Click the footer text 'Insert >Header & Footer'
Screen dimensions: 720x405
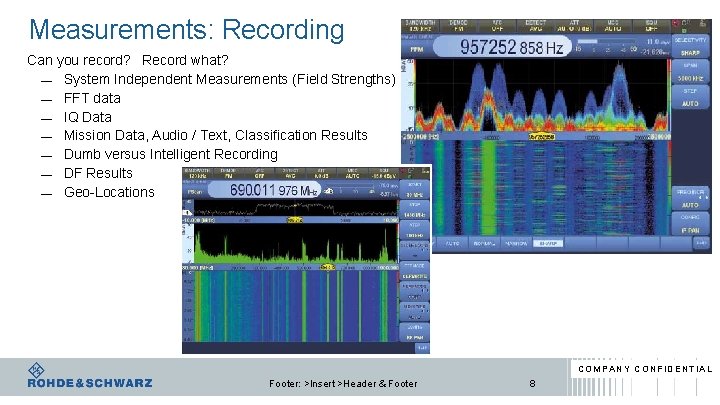tap(364, 383)
